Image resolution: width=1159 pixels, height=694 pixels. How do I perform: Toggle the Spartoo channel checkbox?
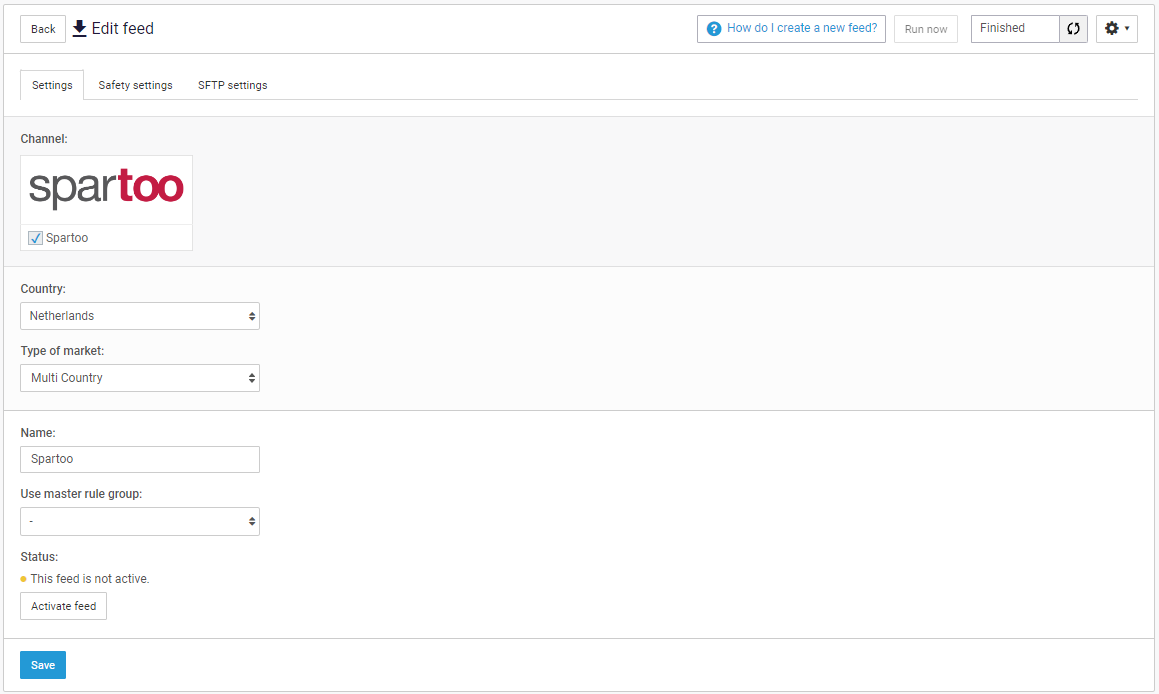point(36,238)
